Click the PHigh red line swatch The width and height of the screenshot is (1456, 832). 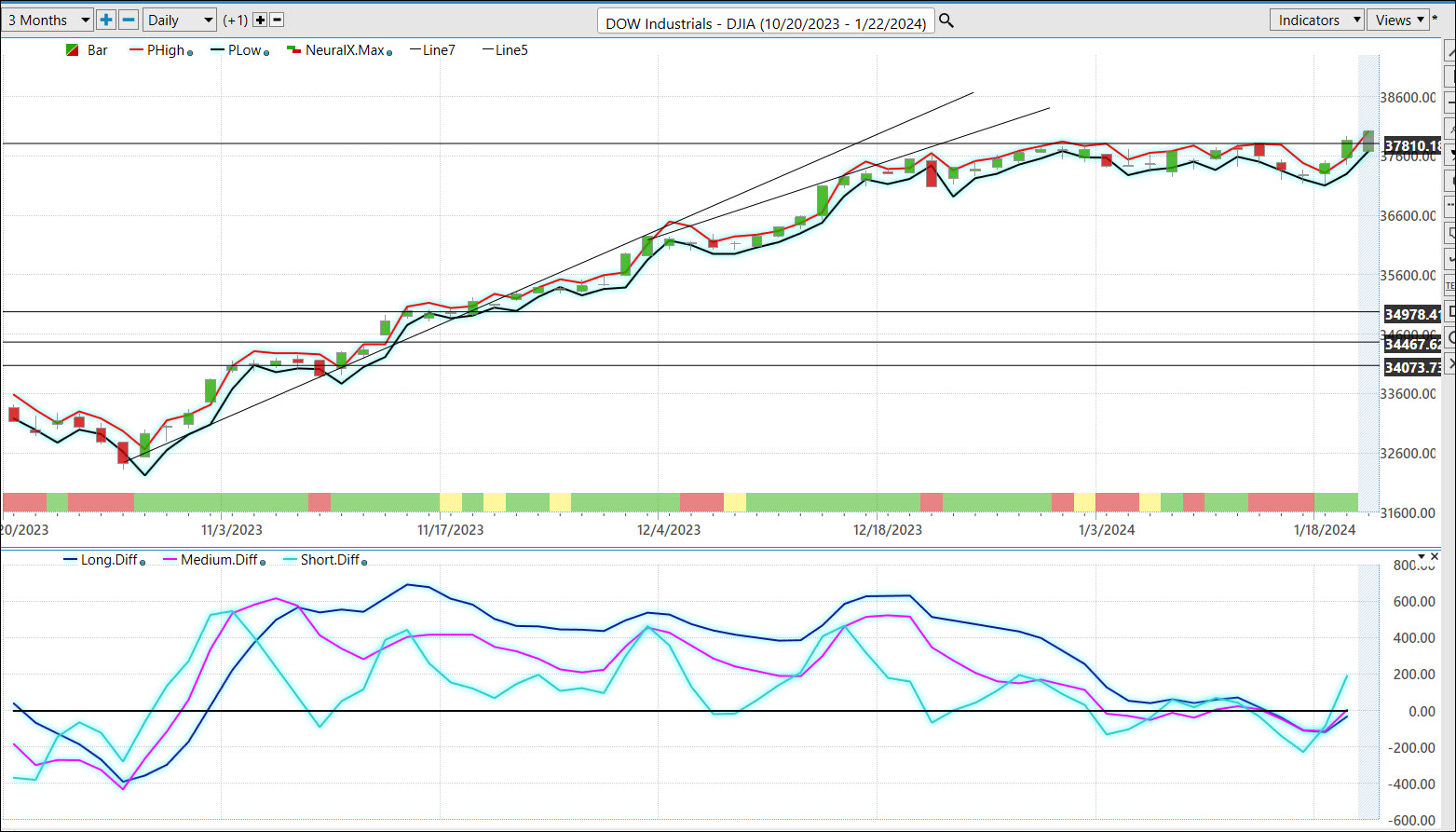[x=137, y=50]
